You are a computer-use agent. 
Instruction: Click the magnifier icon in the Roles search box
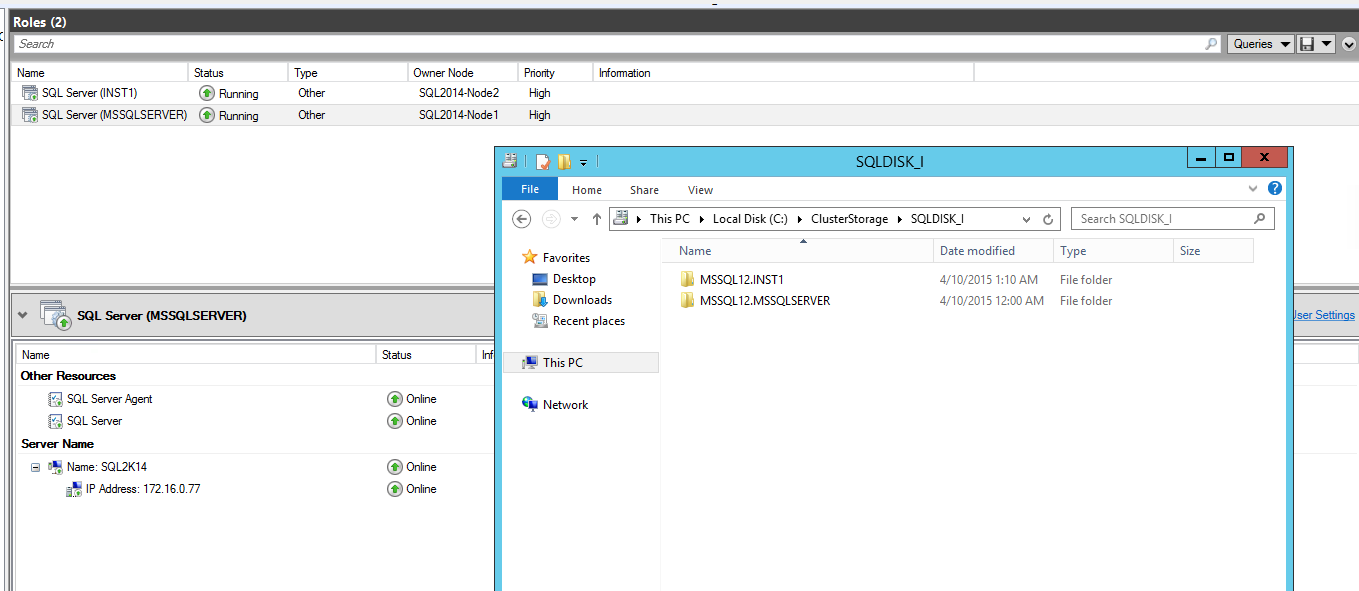[x=1212, y=44]
